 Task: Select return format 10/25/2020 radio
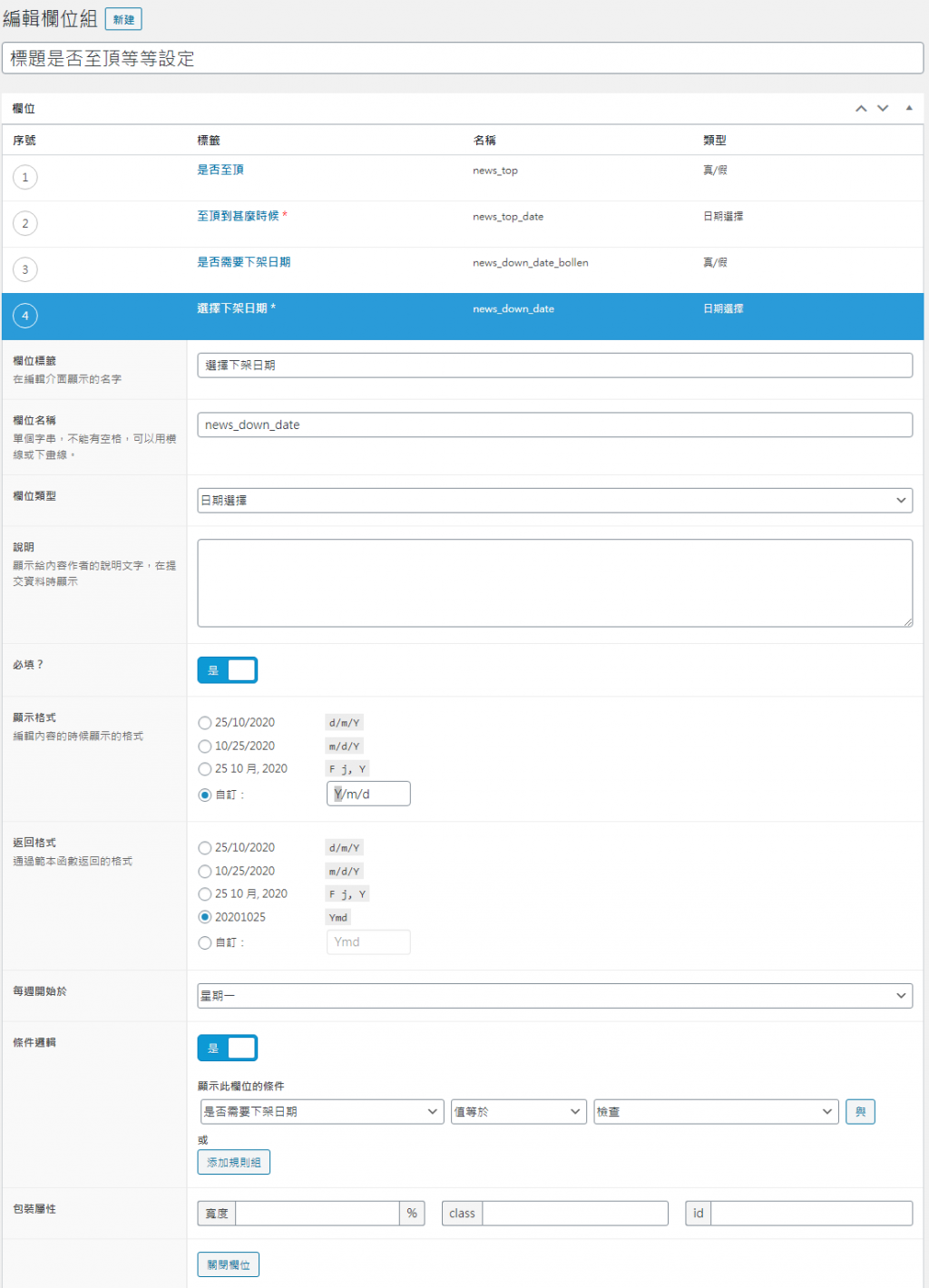(205, 872)
